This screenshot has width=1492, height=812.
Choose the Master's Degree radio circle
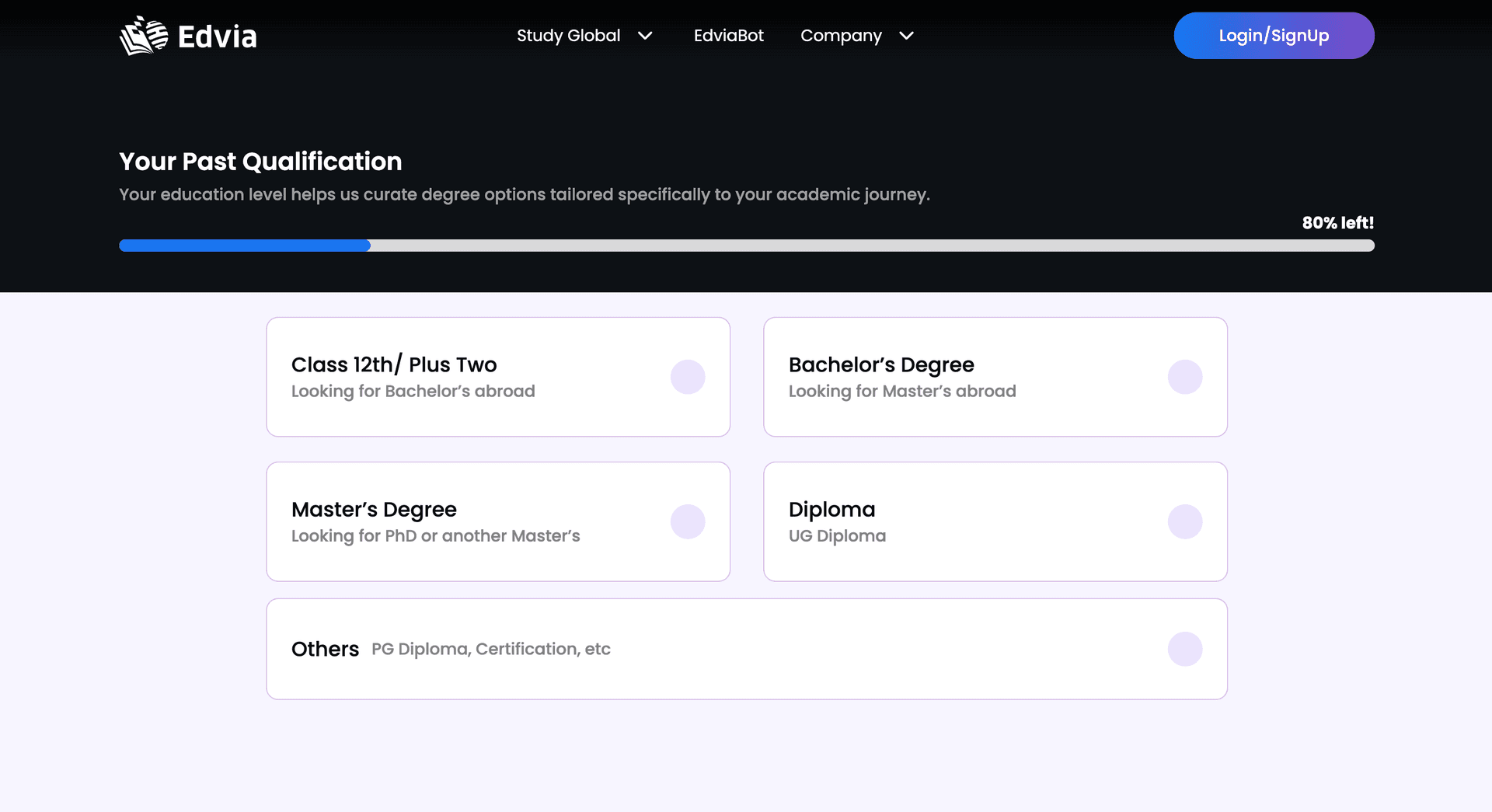click(688, 521)
